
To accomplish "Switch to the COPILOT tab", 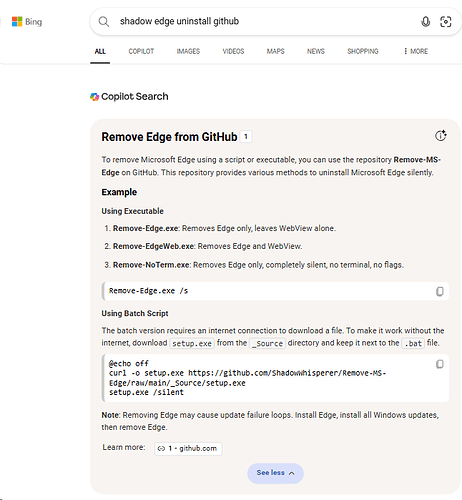I will [141, 51].
